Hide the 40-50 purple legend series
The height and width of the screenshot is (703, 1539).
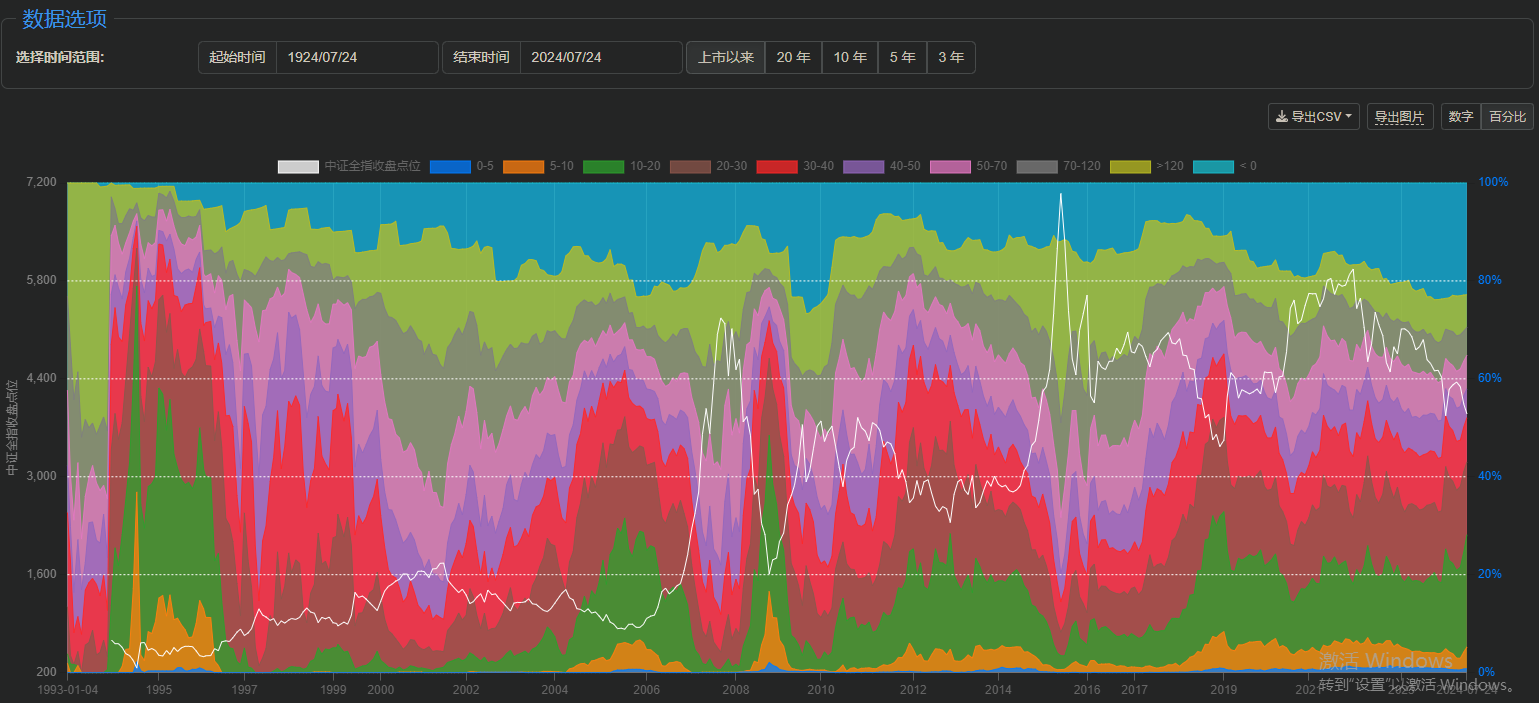tap(863, 166)
